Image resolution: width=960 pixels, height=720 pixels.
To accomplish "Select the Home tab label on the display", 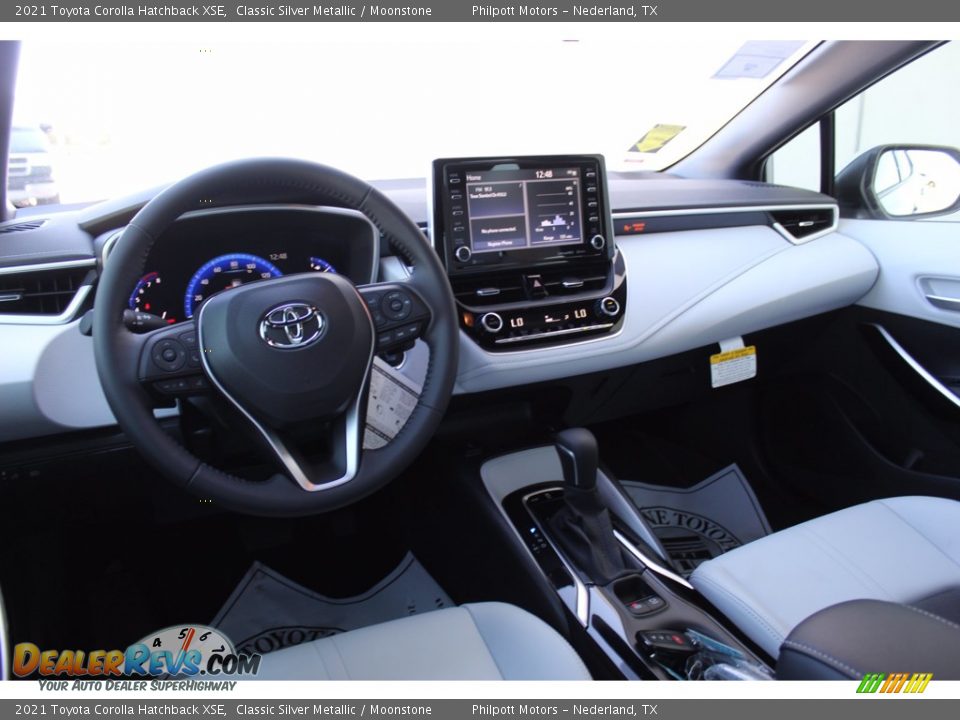I will point(475,177).
